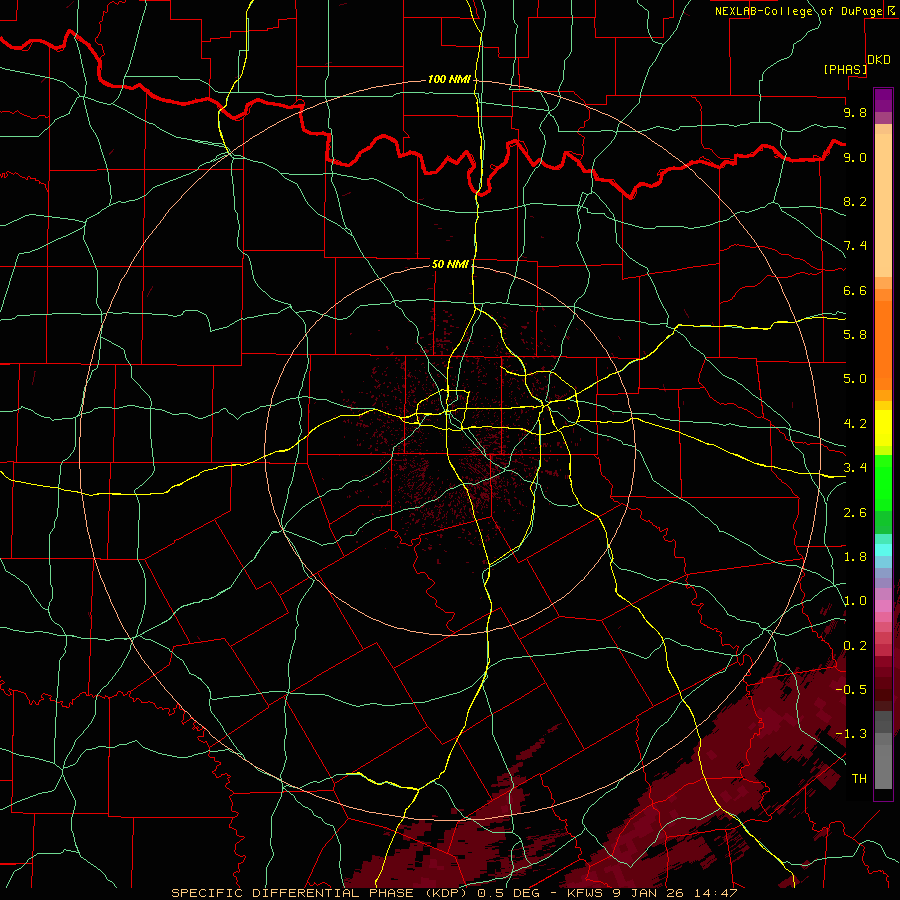The height and width of the screenshot is (900, 900).
Task: Click the NEXLAB-College of DuPage label
Action: [x=798, y=11]
